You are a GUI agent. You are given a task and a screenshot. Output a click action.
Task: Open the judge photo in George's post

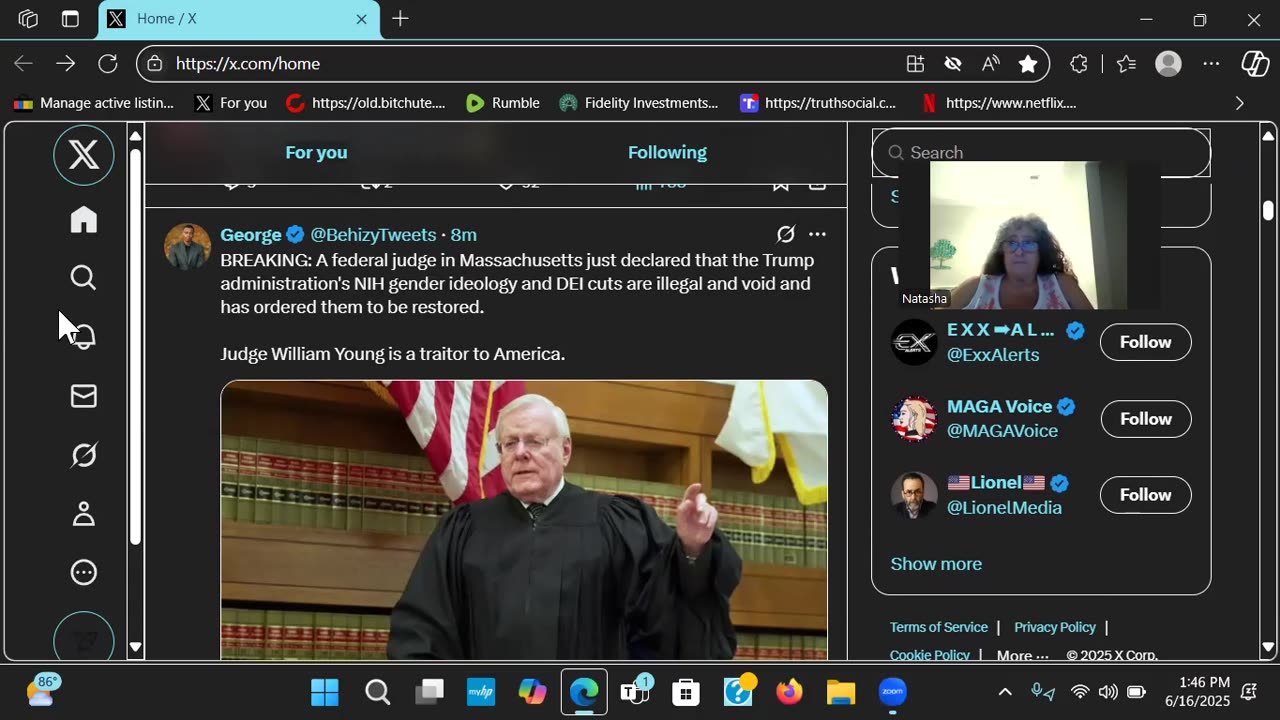click(x=524, y=520)
